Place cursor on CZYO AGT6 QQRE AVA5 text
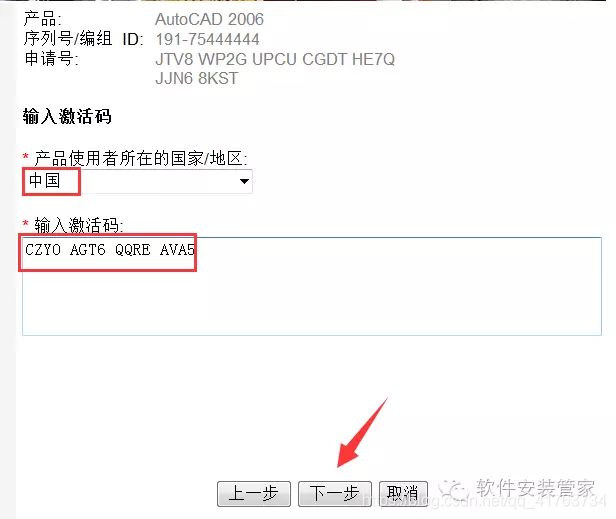616x519 pixels. coord(110,250)
